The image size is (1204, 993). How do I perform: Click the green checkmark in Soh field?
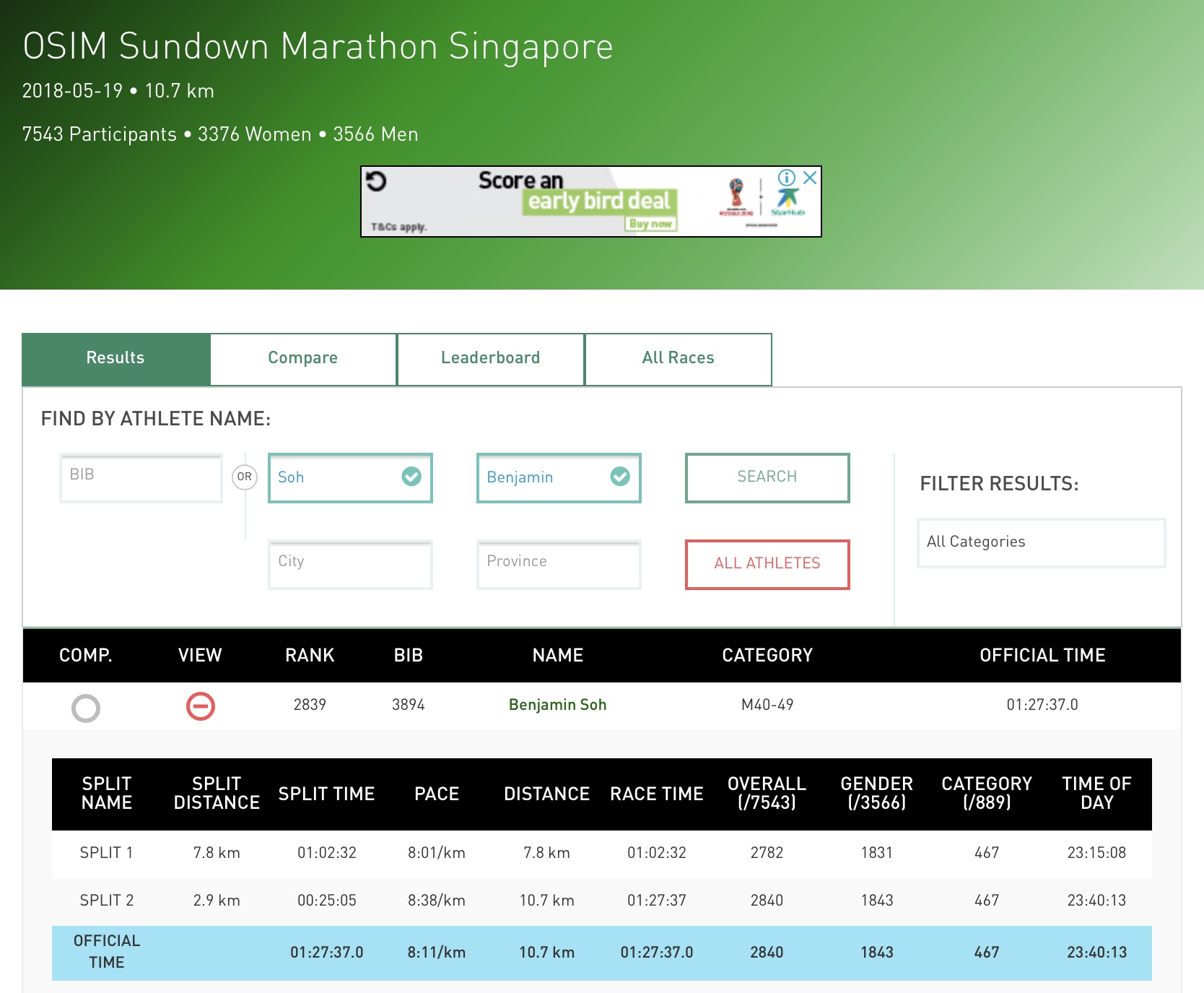click(411, 477)
